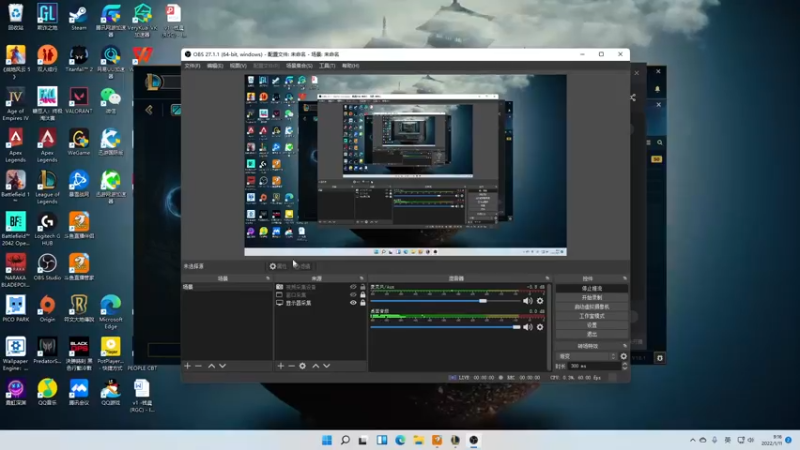Open OBS Edit (E) menu
This screenshot has height=450, width=800.
coord(215,66)
